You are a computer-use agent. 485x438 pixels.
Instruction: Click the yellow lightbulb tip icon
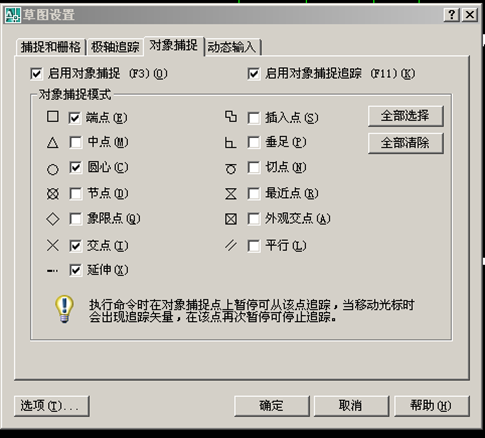pos(64,309)
